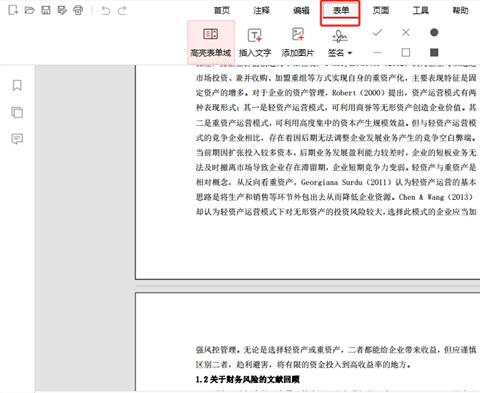Click the heading 1.2 关于财务风险的文献回顾
The height and width of the screenshot is (393, 480).
tap(248, 379)
